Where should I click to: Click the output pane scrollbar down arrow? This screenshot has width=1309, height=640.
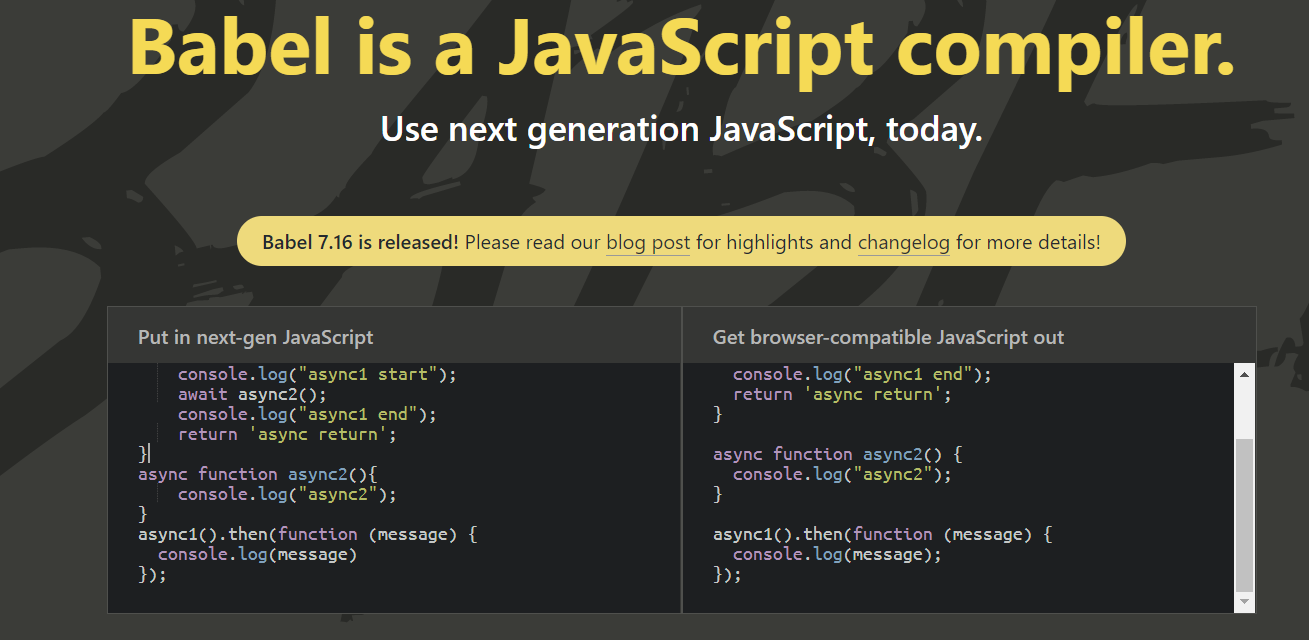click(x=1244, y=602)
